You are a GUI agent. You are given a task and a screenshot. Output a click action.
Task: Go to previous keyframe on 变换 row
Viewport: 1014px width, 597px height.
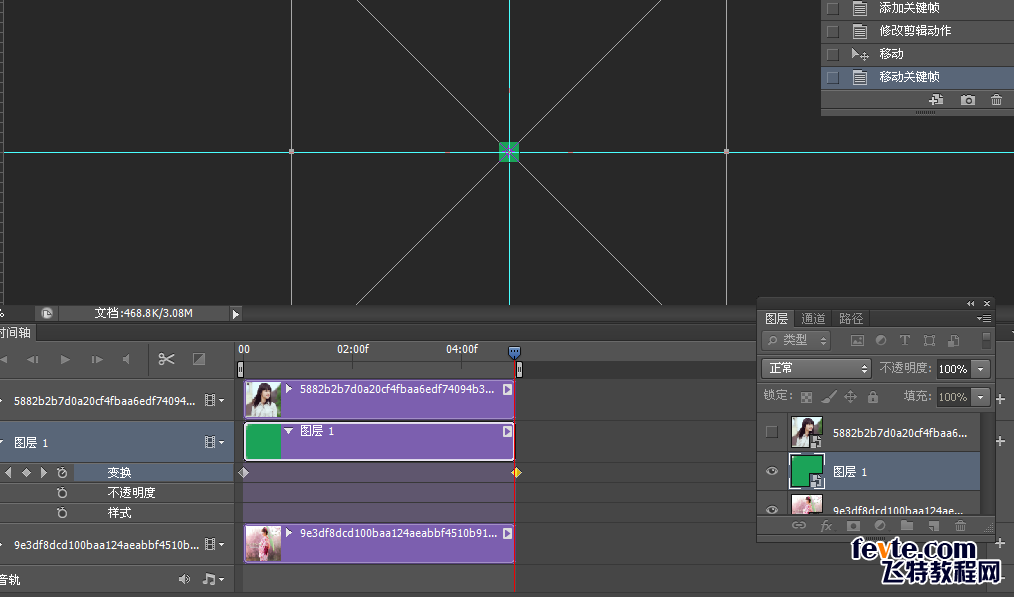coord(8,473)
